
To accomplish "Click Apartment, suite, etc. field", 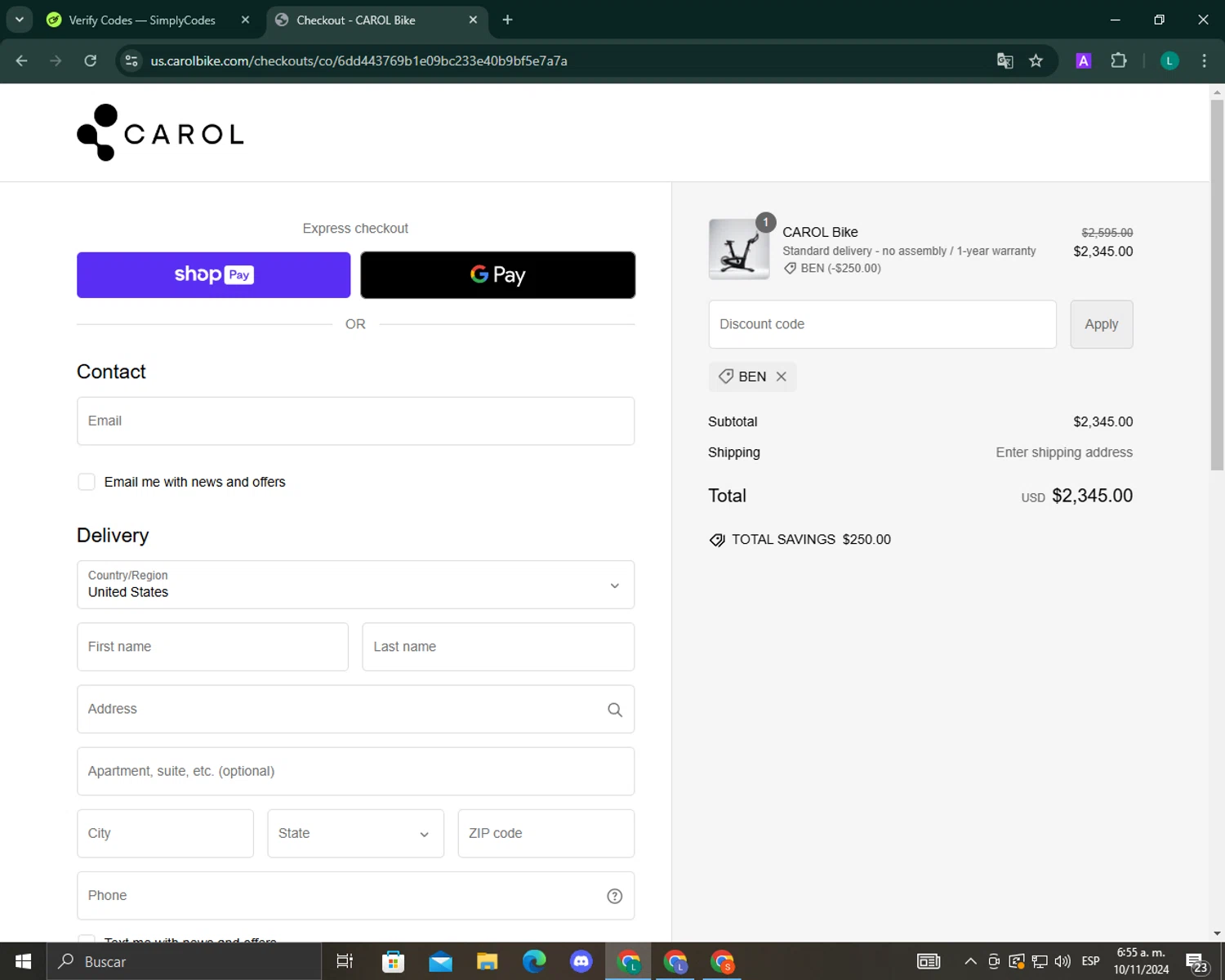I will [355, 771].
